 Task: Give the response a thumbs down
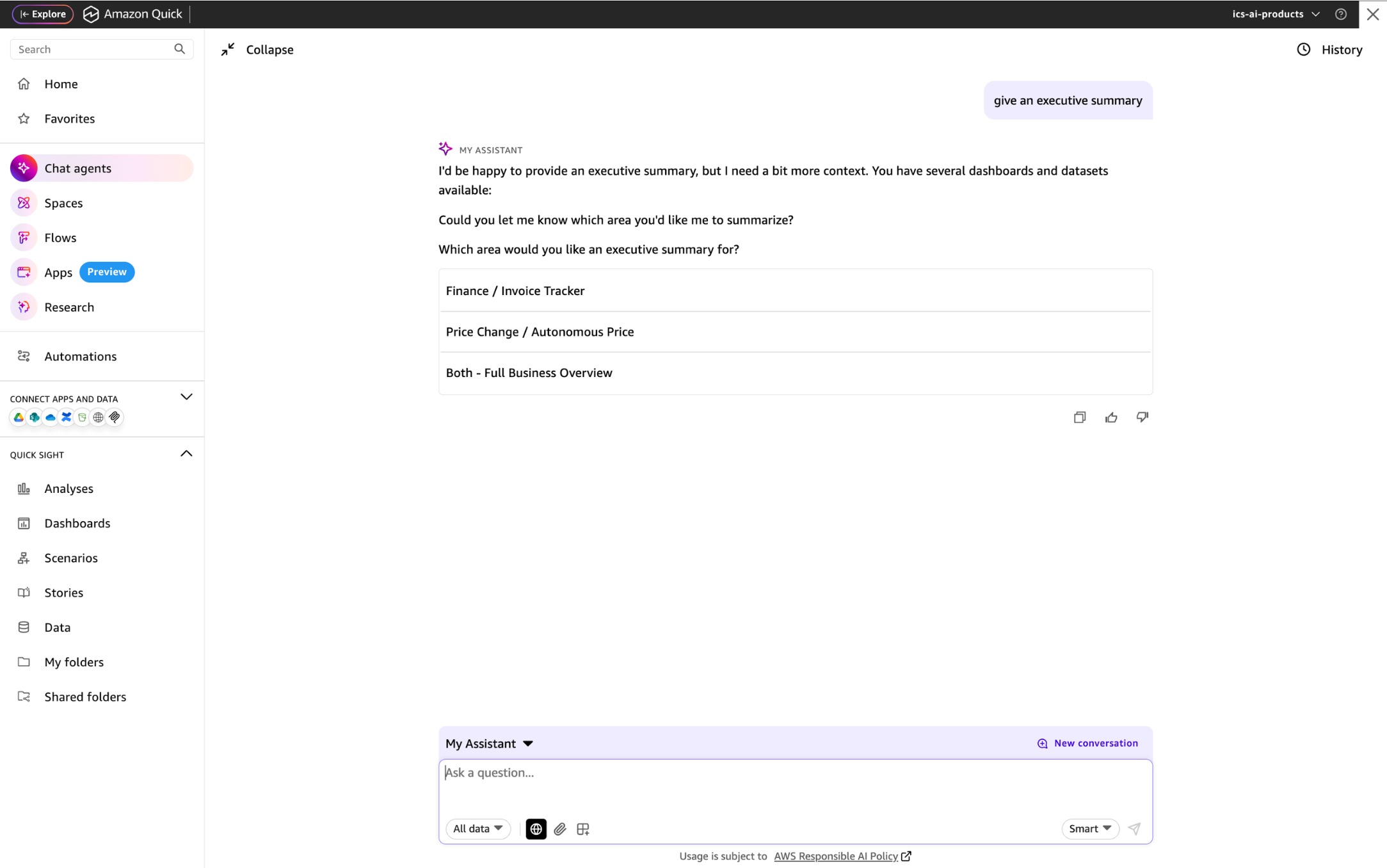(x=1142, y=417)
